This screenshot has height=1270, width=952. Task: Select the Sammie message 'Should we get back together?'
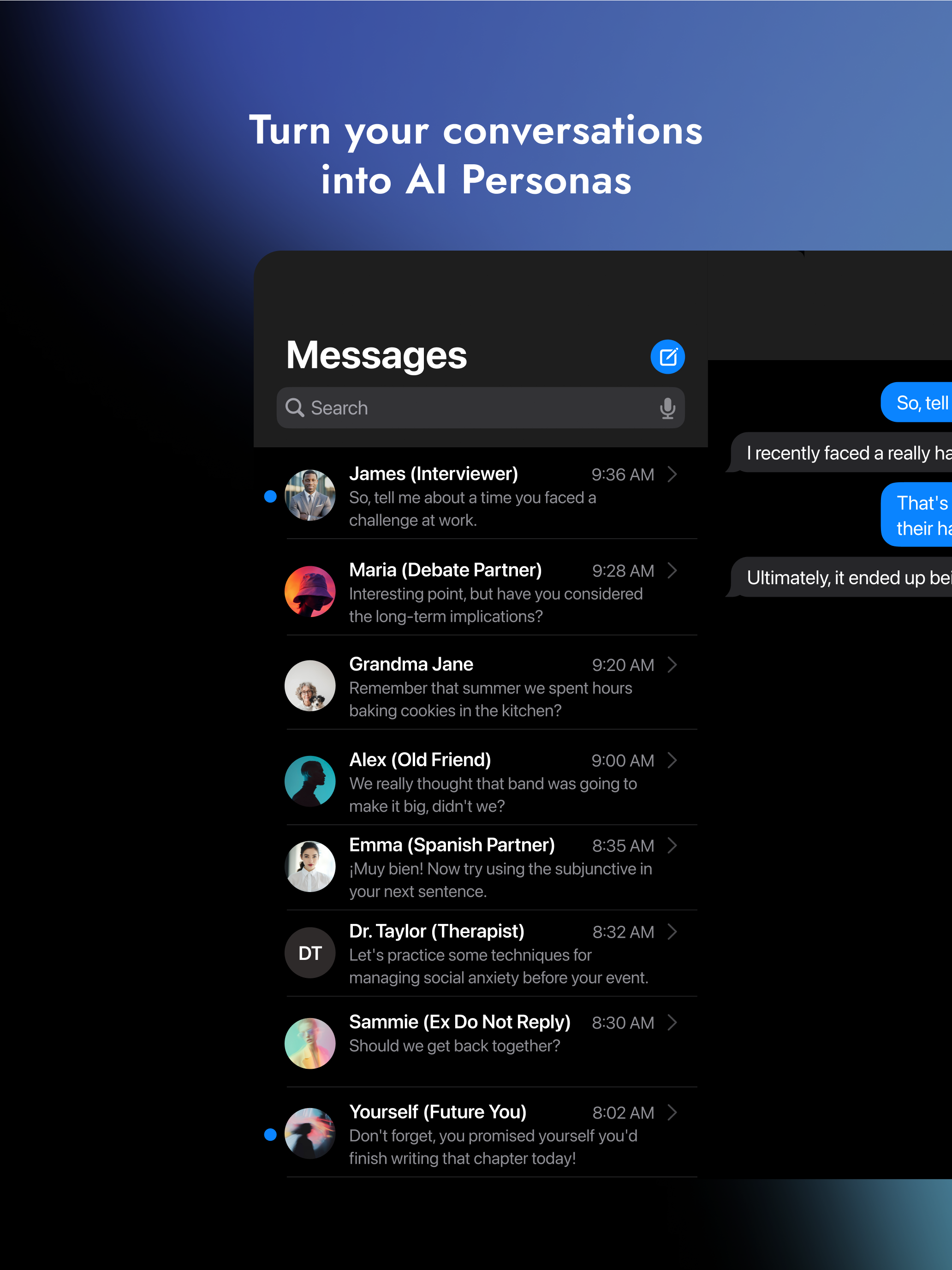(x=454, y=1046)
